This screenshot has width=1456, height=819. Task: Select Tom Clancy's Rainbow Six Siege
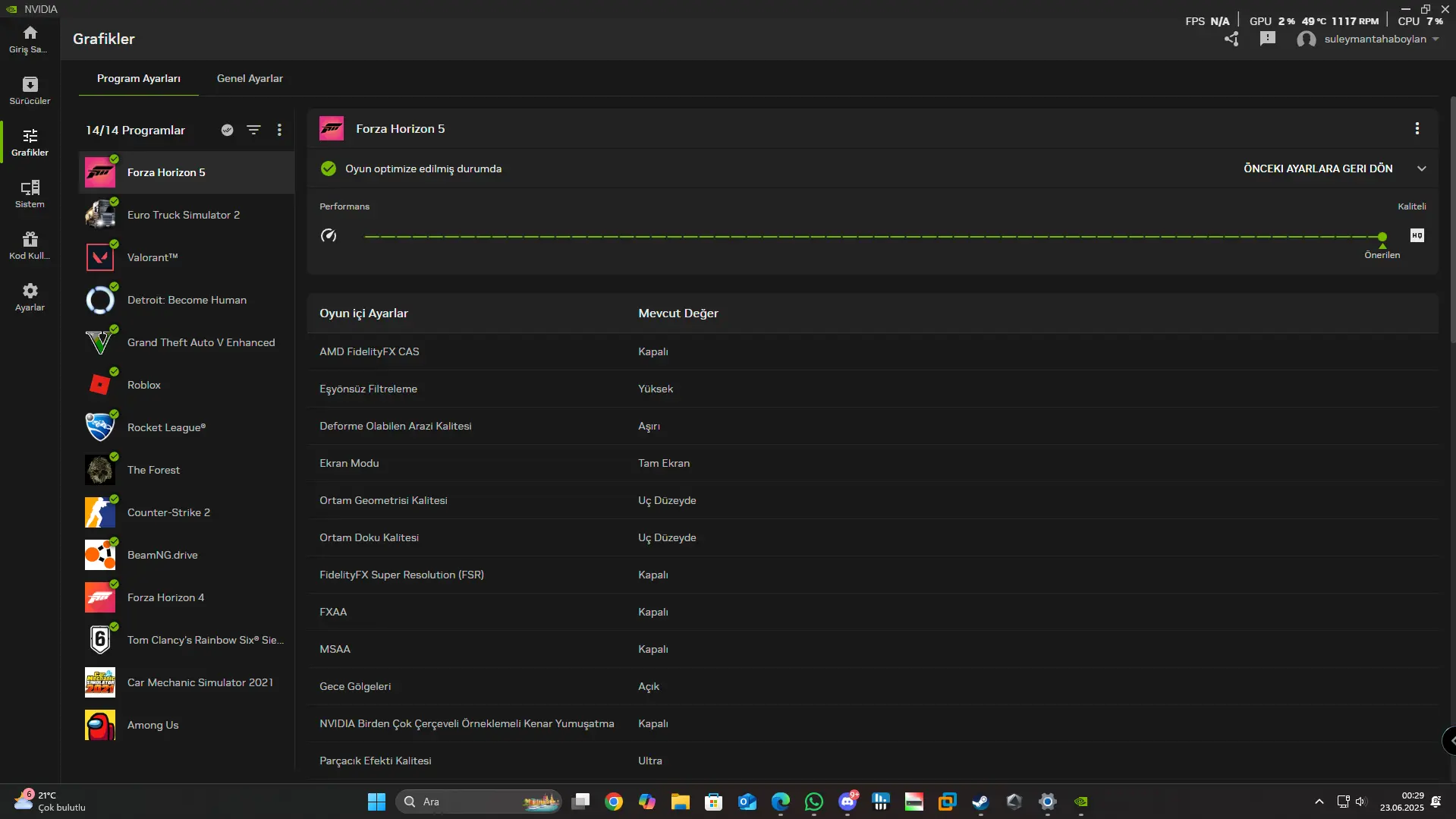pos(187,640)
